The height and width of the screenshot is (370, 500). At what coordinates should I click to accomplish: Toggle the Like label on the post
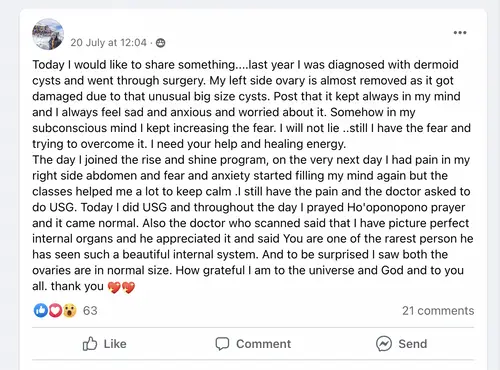(x=115, y=344)
